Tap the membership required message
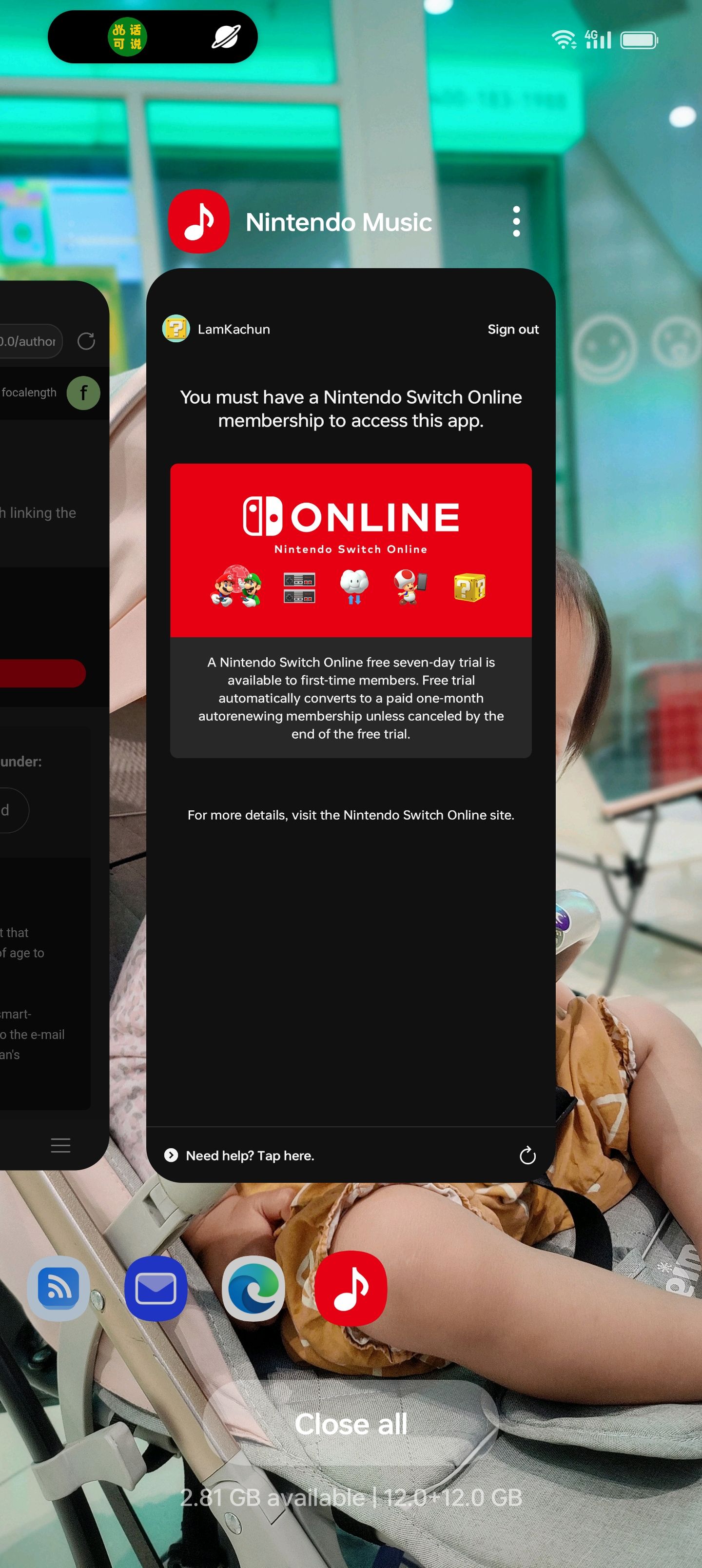The height and width of the screenshot is (1568, 702). coord(351,409)
